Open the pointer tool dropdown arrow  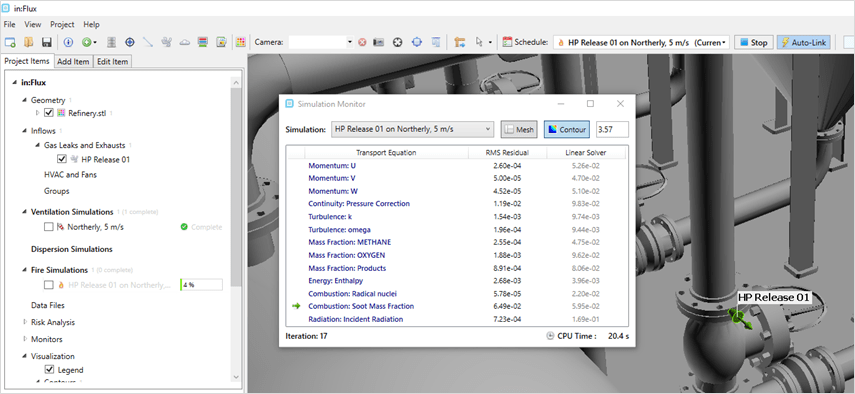click(x=490, y=42)
